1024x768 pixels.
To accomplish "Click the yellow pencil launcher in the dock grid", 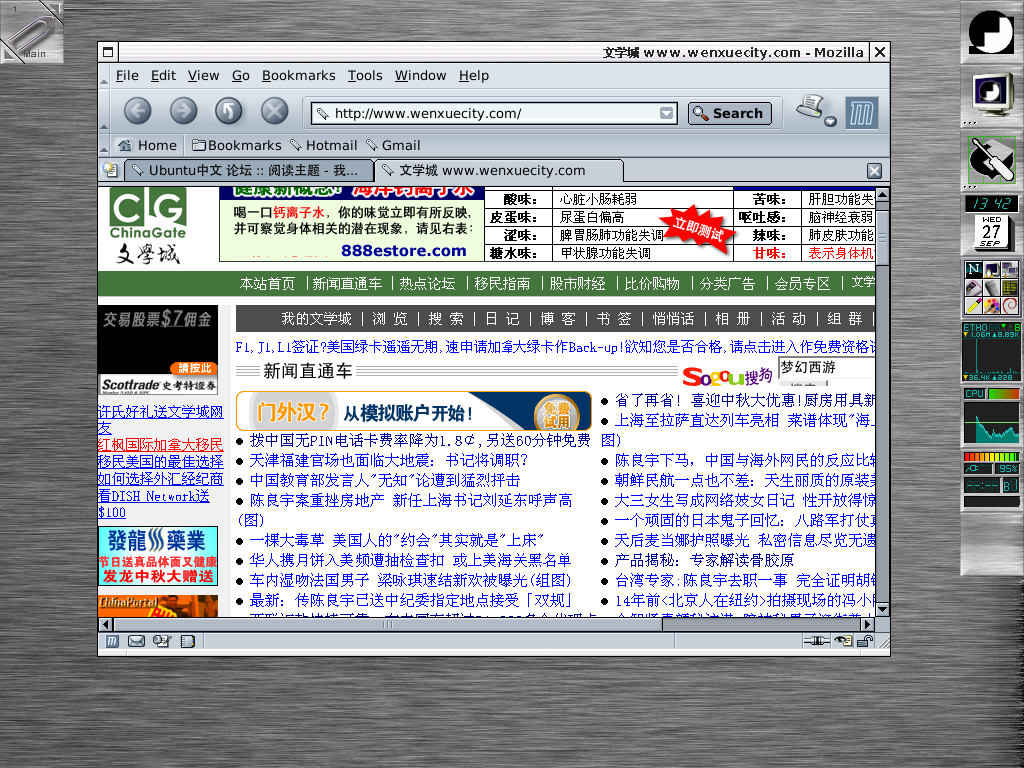I will (974, 305).
